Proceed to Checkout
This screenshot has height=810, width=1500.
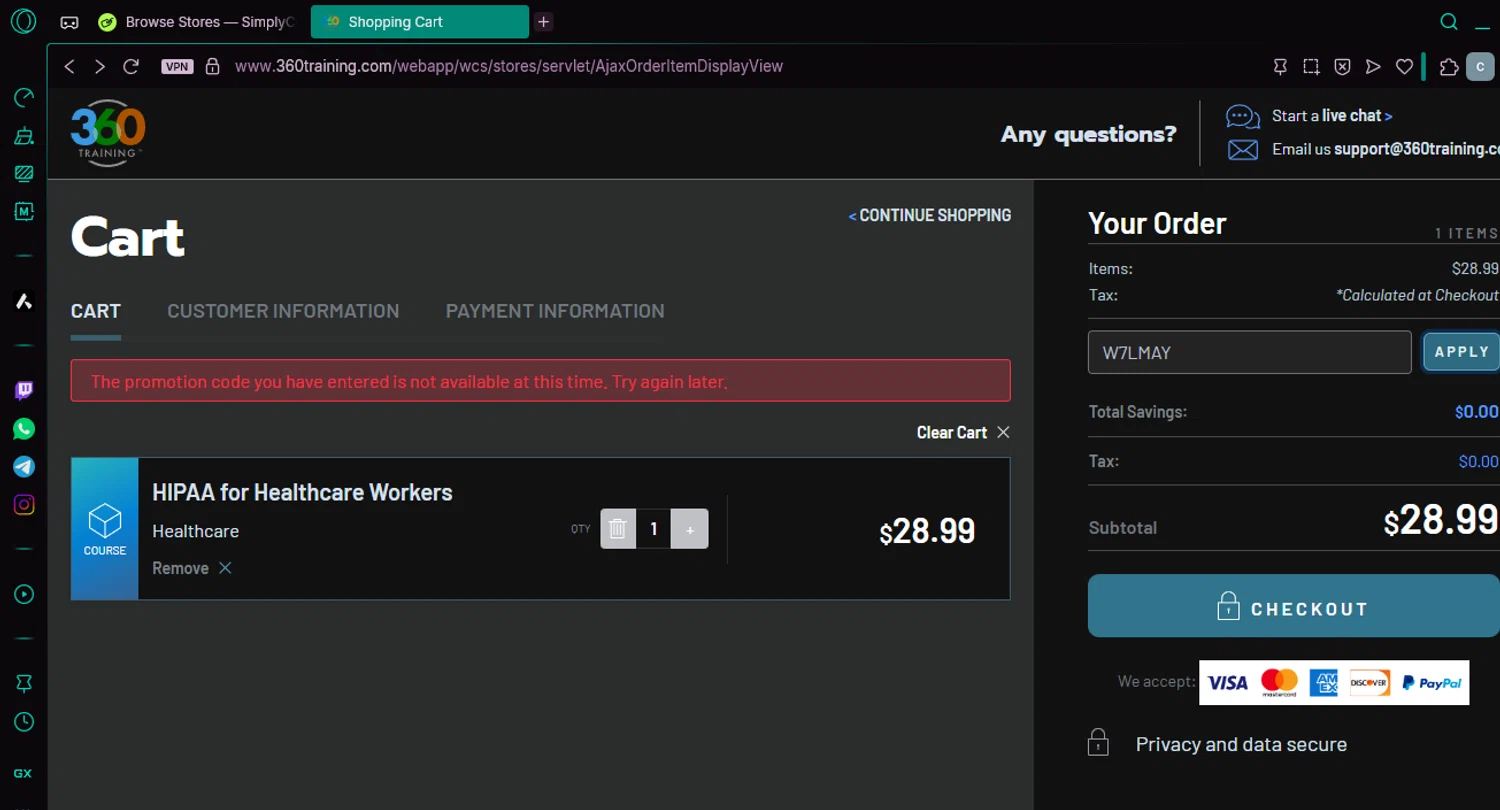(x=1294, y=606)
